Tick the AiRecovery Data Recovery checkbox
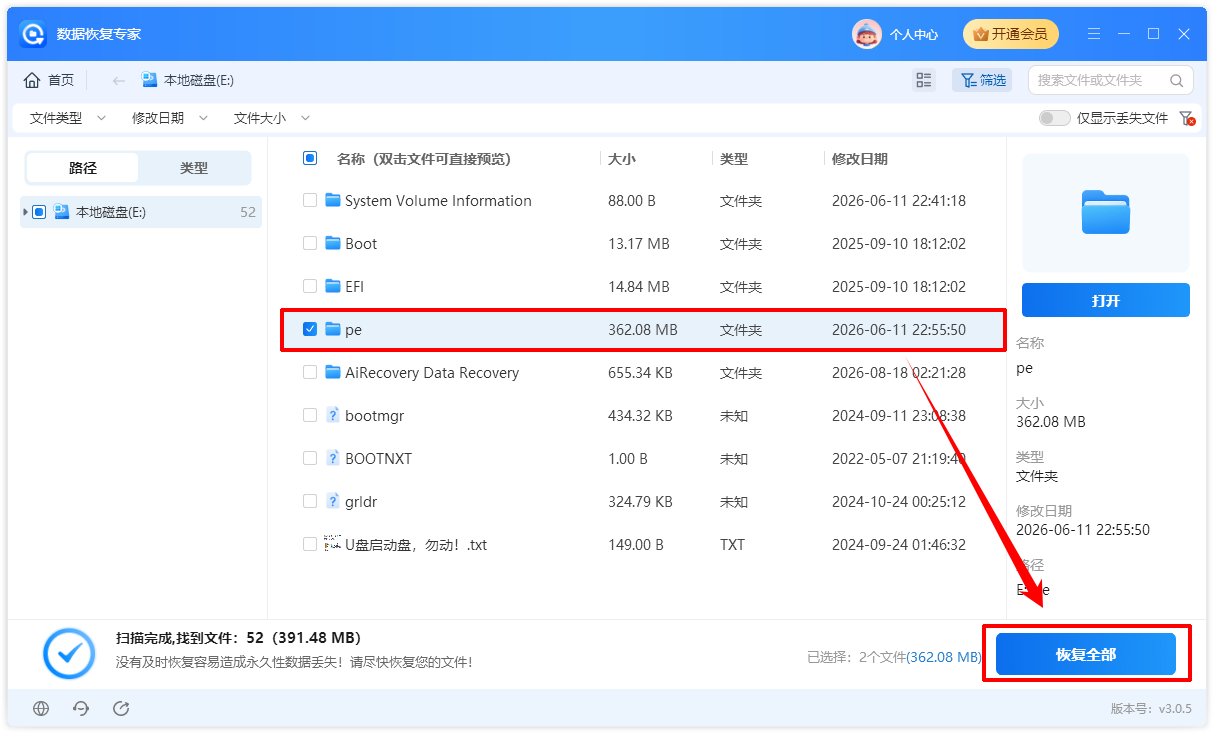Screen dimensions: 1214x734 click(x=310, y=372)
